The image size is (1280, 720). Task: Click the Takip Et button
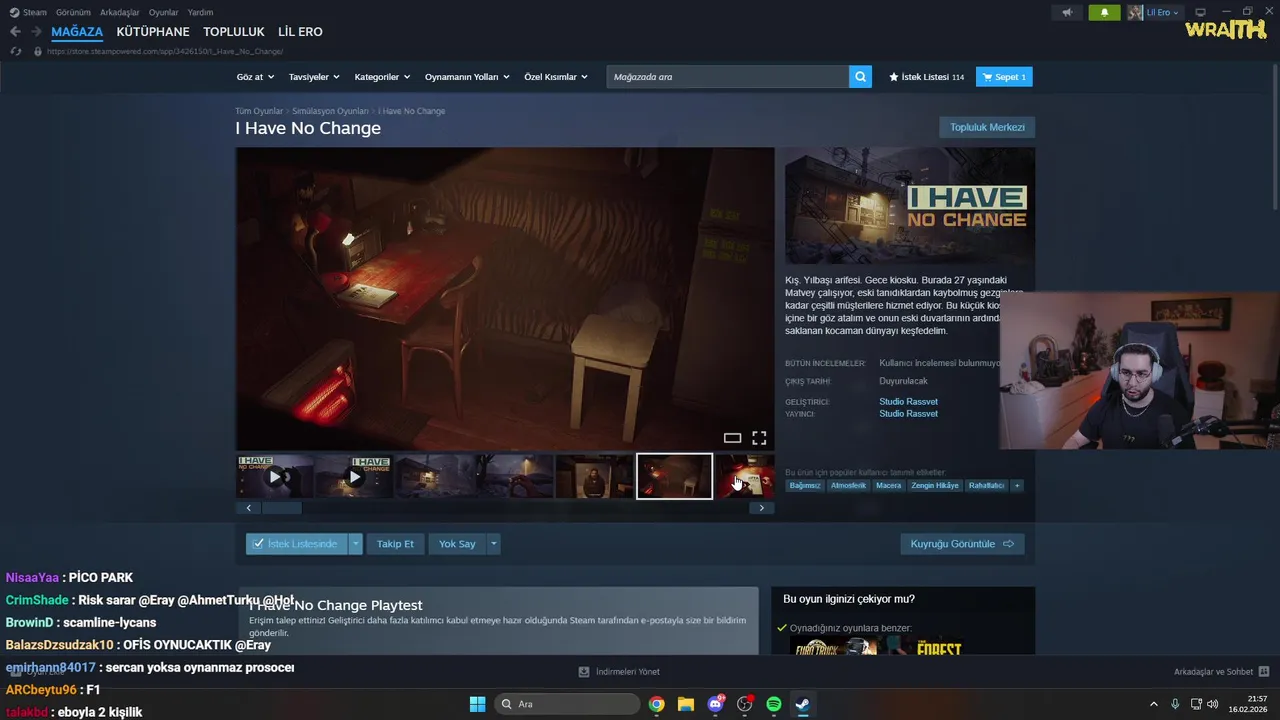coord(395,544)
